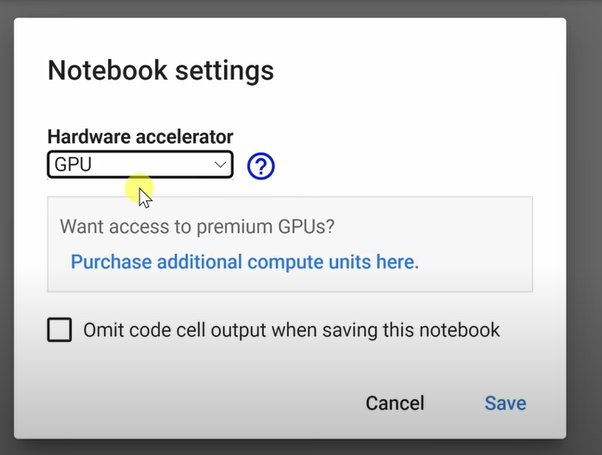Click the chevron arrow in the accelerator box
This screenshot has height=455, width=602.
(221, 165)
